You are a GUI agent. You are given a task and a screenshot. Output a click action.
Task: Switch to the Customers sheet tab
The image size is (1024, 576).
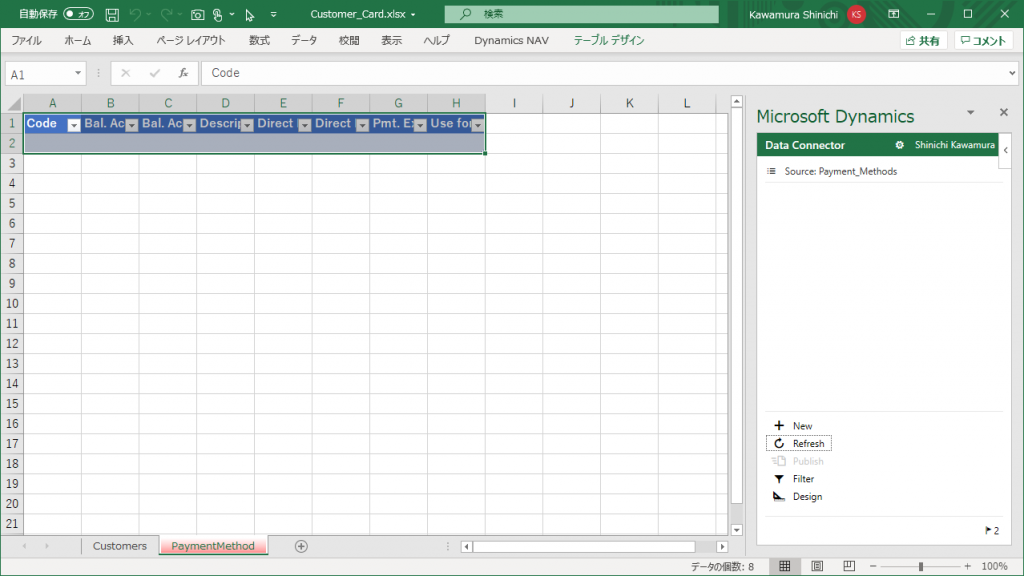tap(120, 546)
